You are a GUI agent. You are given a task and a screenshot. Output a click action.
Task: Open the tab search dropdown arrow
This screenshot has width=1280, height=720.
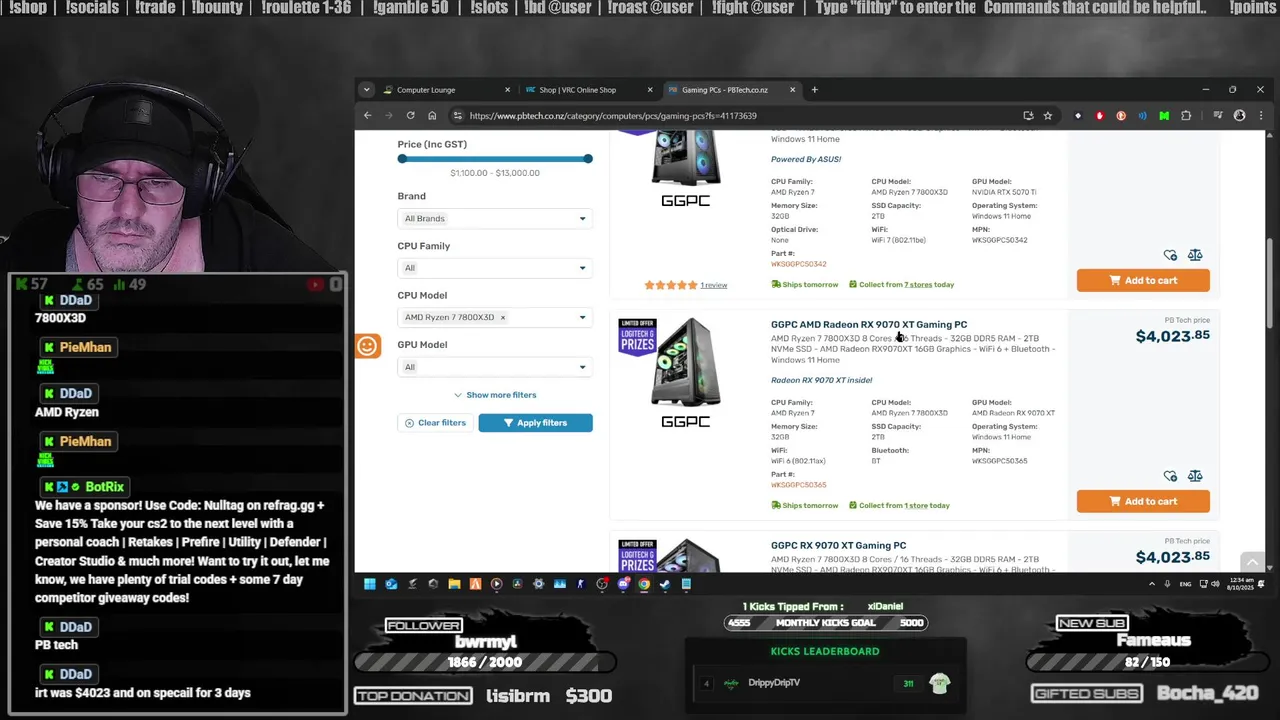(x=367, y=90)
